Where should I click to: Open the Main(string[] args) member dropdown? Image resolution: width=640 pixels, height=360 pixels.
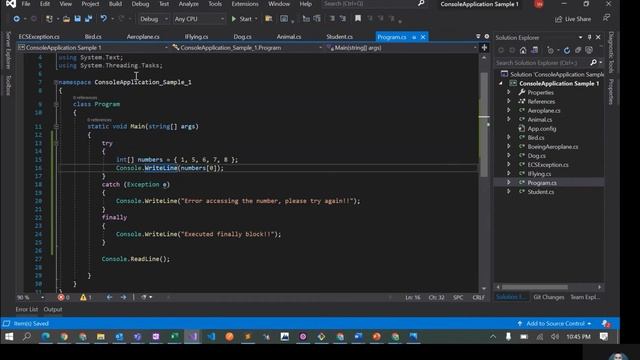click(402, 48)
